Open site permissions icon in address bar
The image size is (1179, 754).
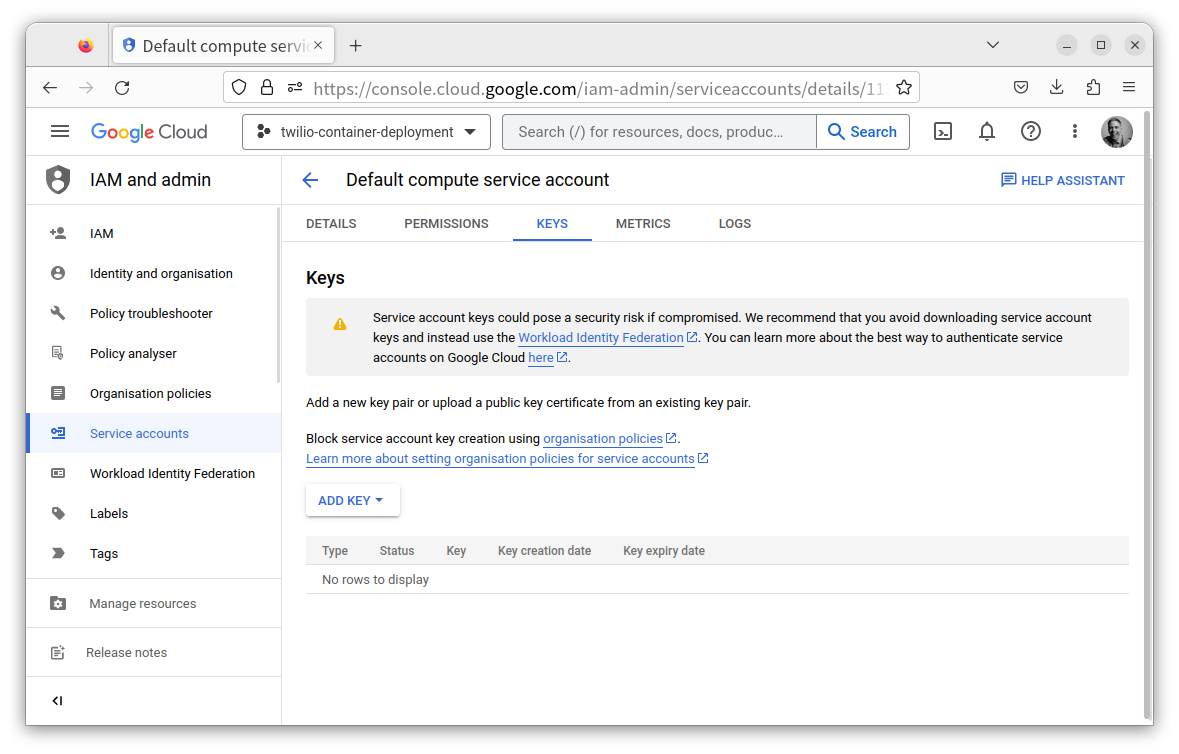(x=295, y=88)
